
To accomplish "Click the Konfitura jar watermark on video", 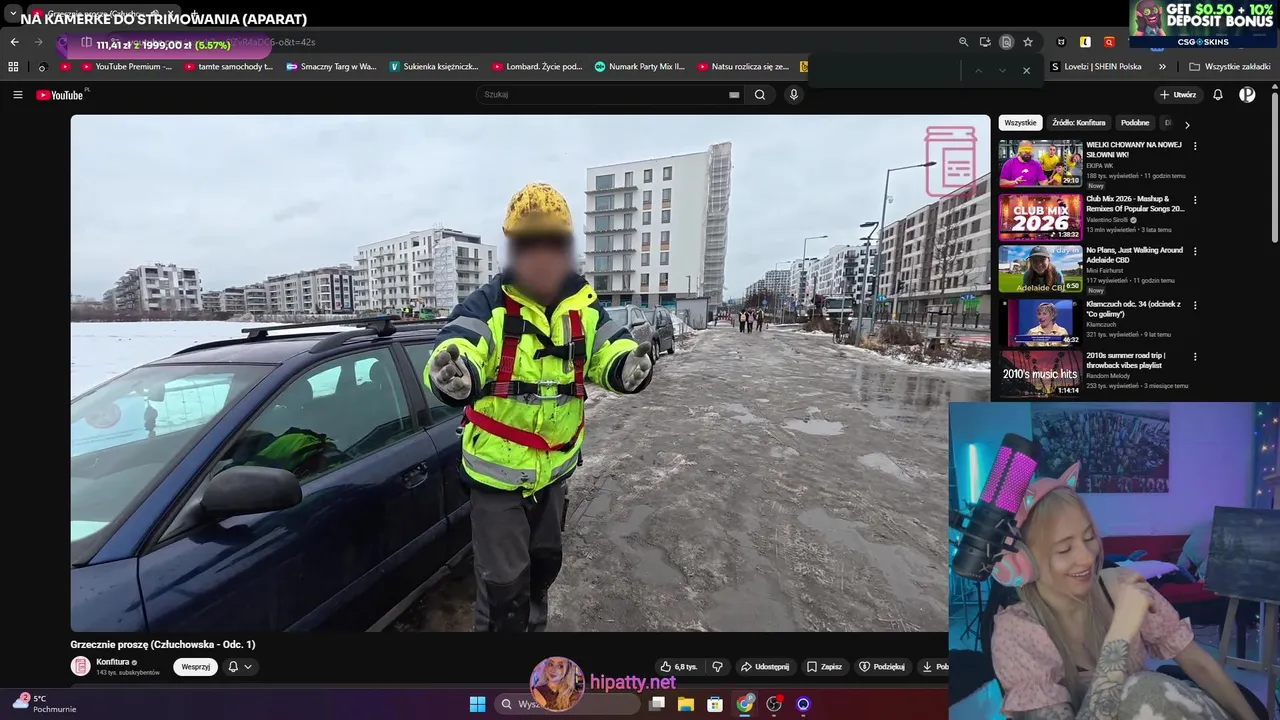I will tap(950, 160).
